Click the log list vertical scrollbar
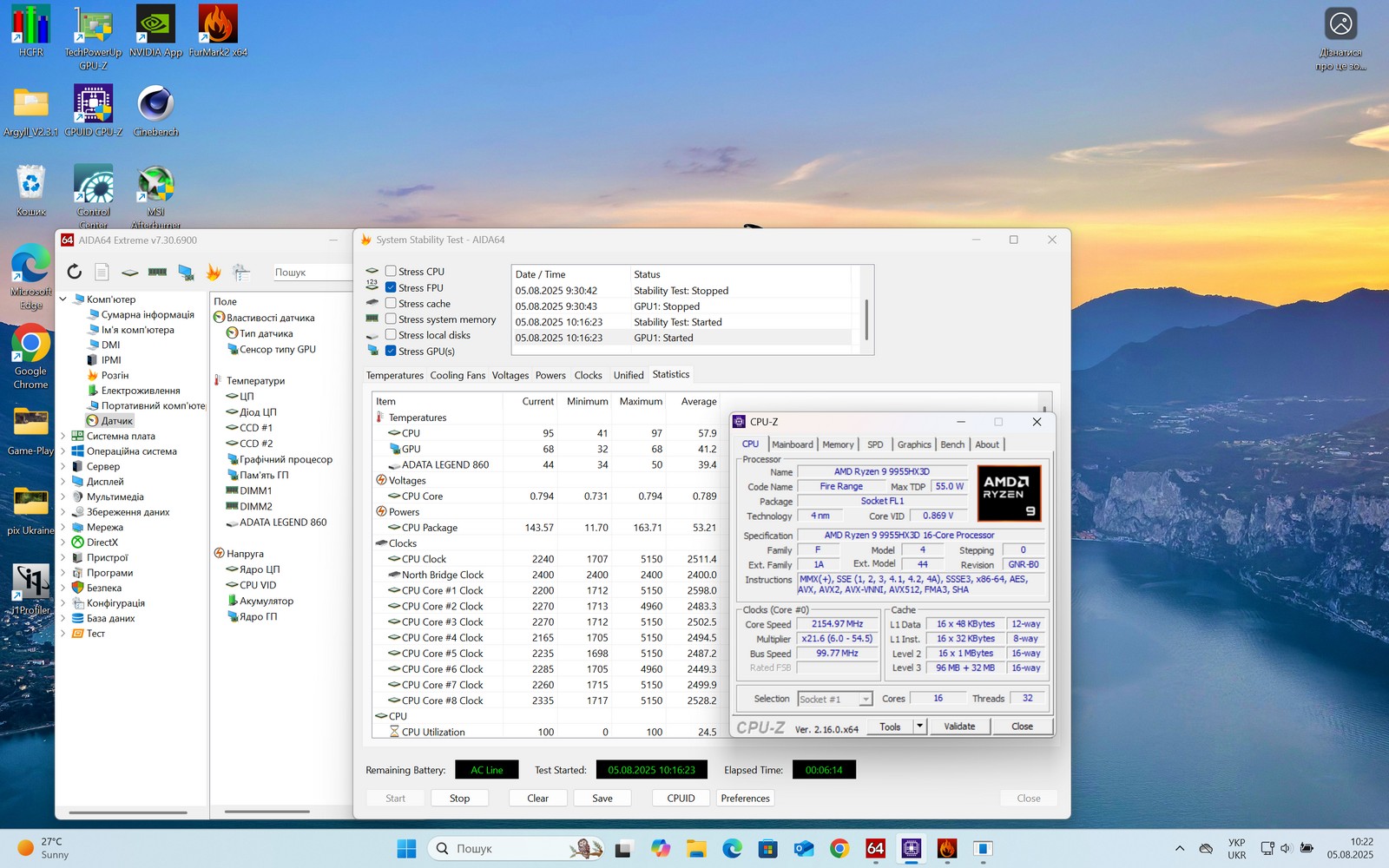Viewport: 1389px width, 868px height. (x=866, y=319)
